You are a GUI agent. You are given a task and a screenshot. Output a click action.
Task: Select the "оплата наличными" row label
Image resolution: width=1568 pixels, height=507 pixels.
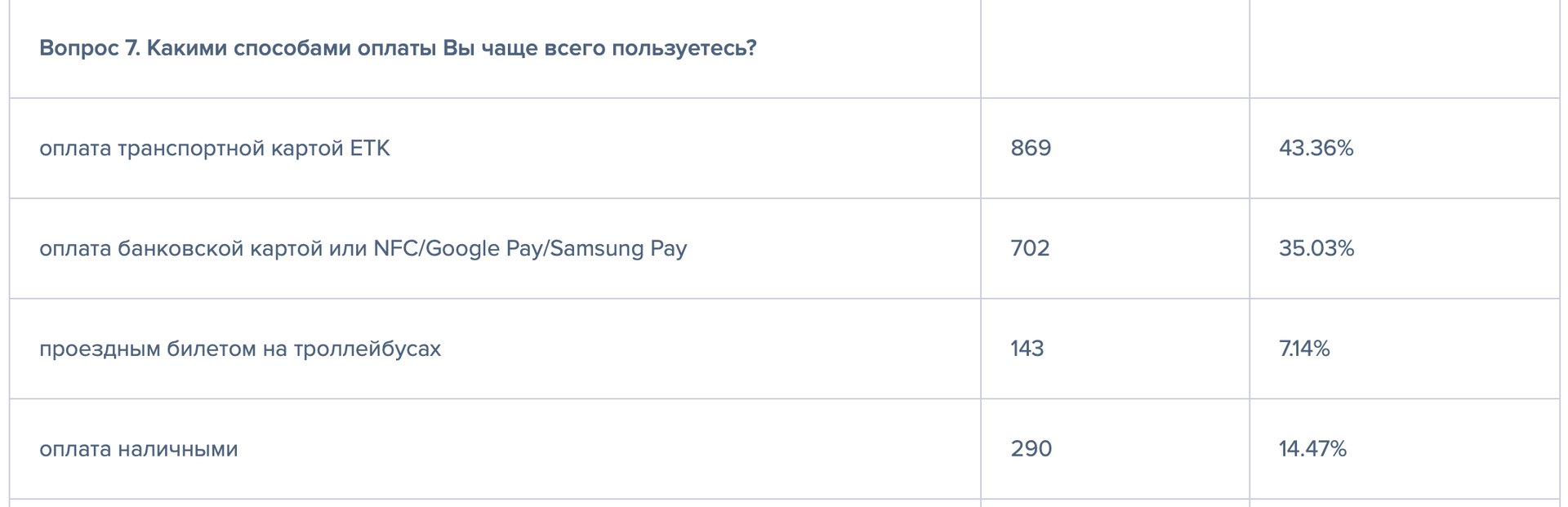138,449
